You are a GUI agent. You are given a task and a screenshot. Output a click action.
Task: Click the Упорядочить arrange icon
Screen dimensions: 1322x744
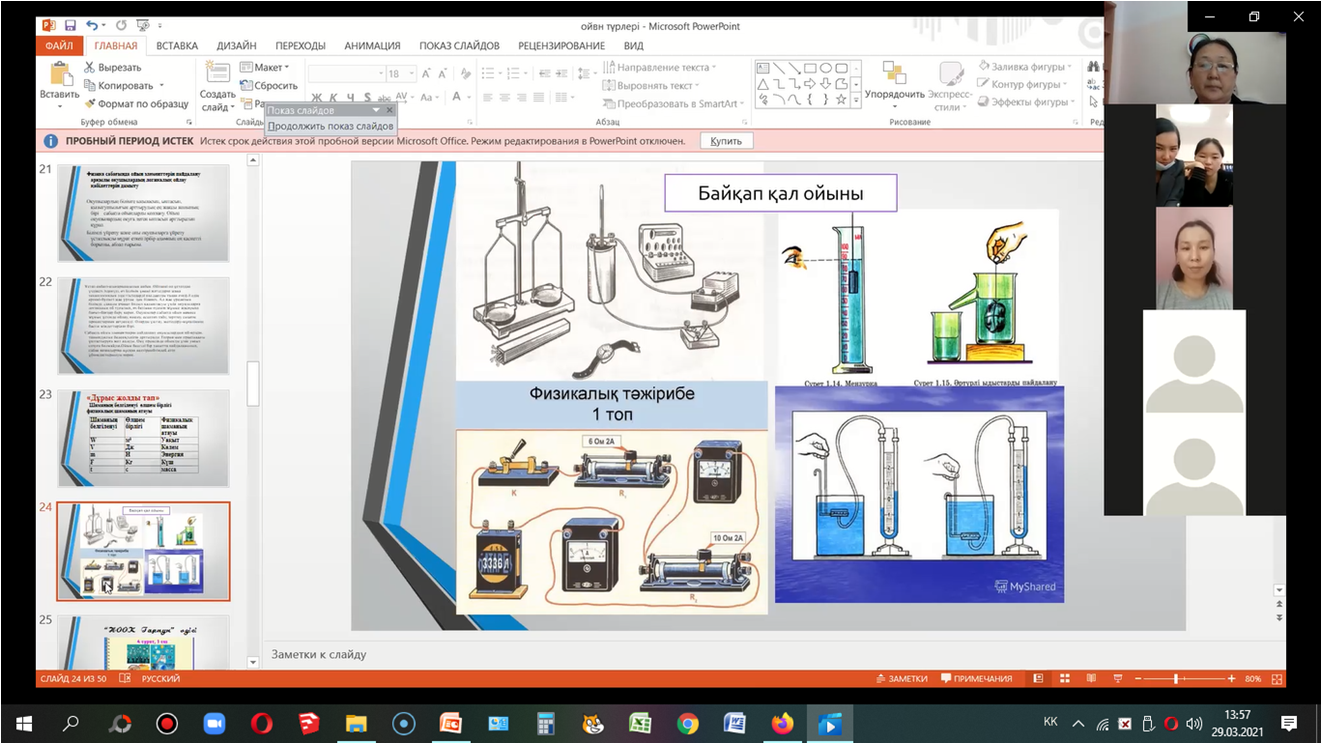click(x=894, y=75)
